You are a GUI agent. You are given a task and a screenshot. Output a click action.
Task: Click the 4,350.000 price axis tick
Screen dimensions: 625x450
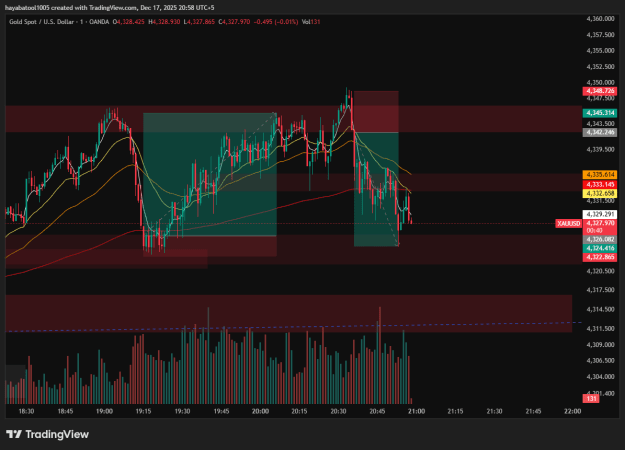[x=600, y=83]
